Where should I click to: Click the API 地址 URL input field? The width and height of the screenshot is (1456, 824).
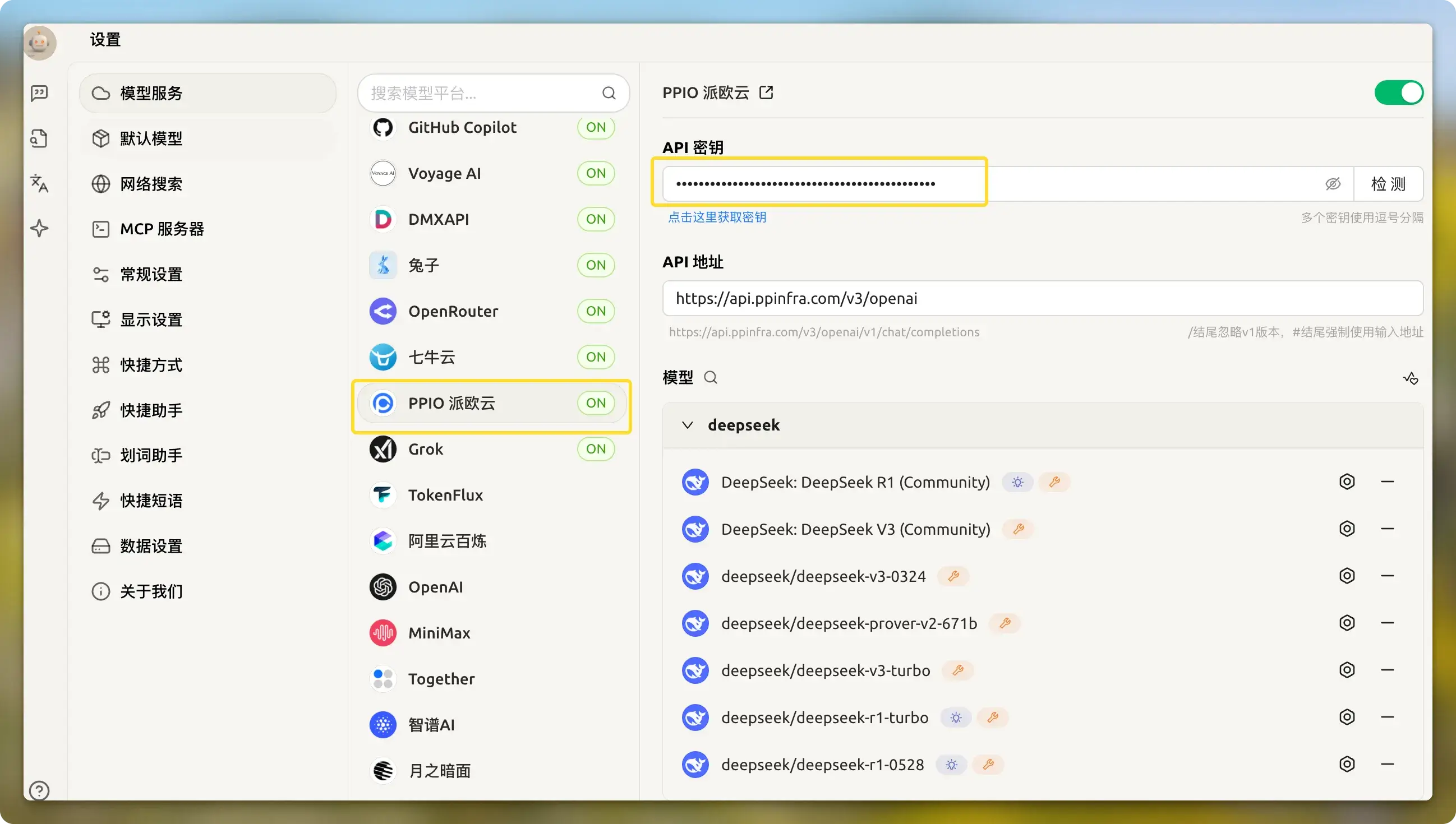click(1042, 298)
